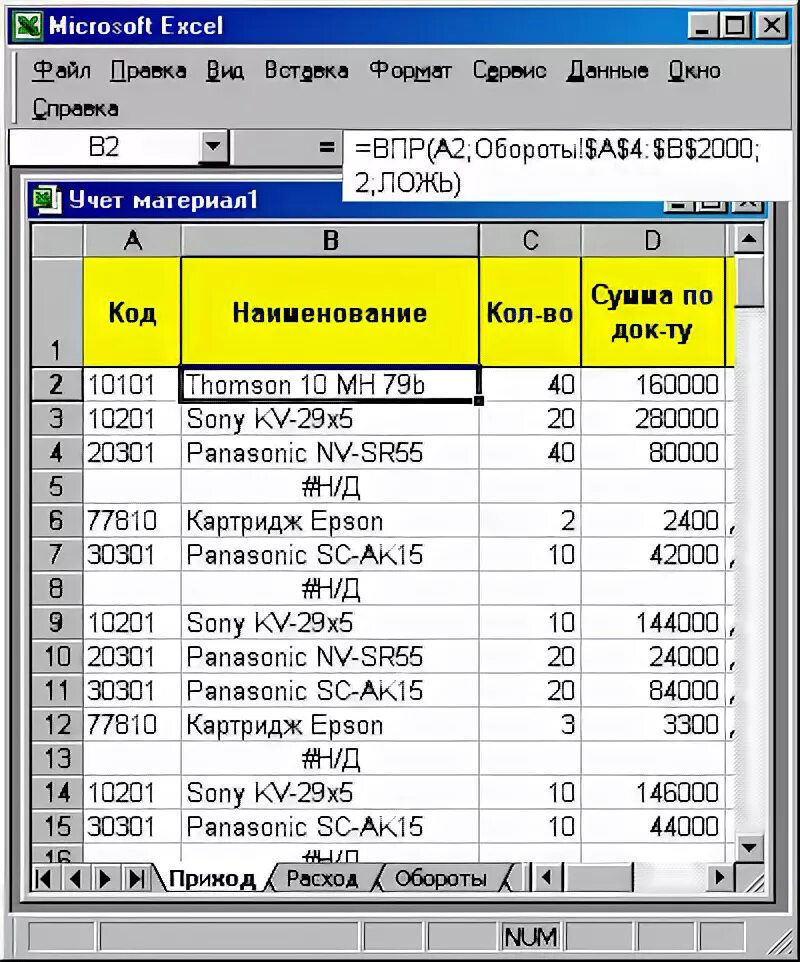The image size is (800, 962).
Task: Select quantity cell 2 in row 6
Action: pyautogui.click(x=530, y=521)
